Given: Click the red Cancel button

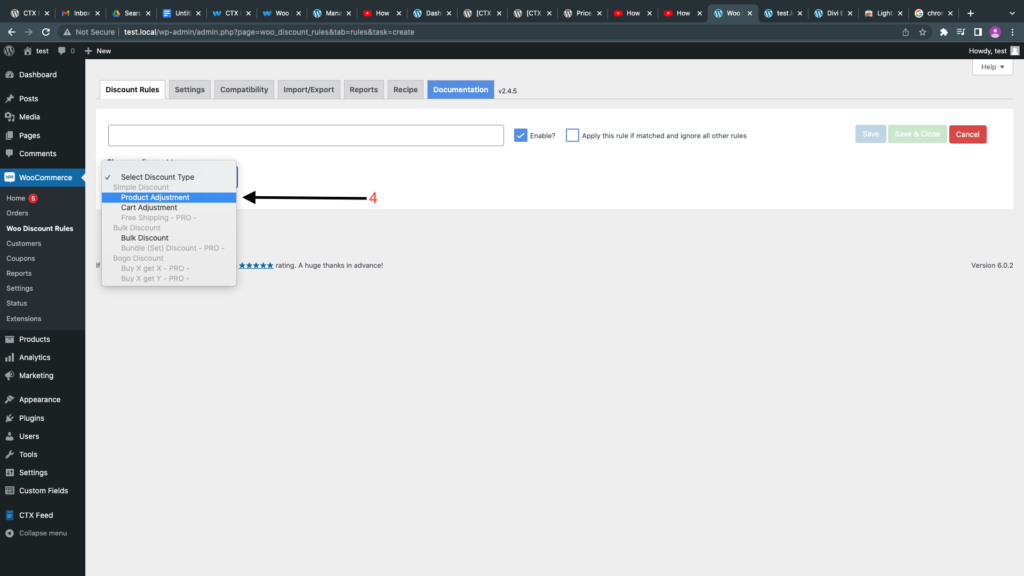Looking at the screenshot, I should 967,134.
